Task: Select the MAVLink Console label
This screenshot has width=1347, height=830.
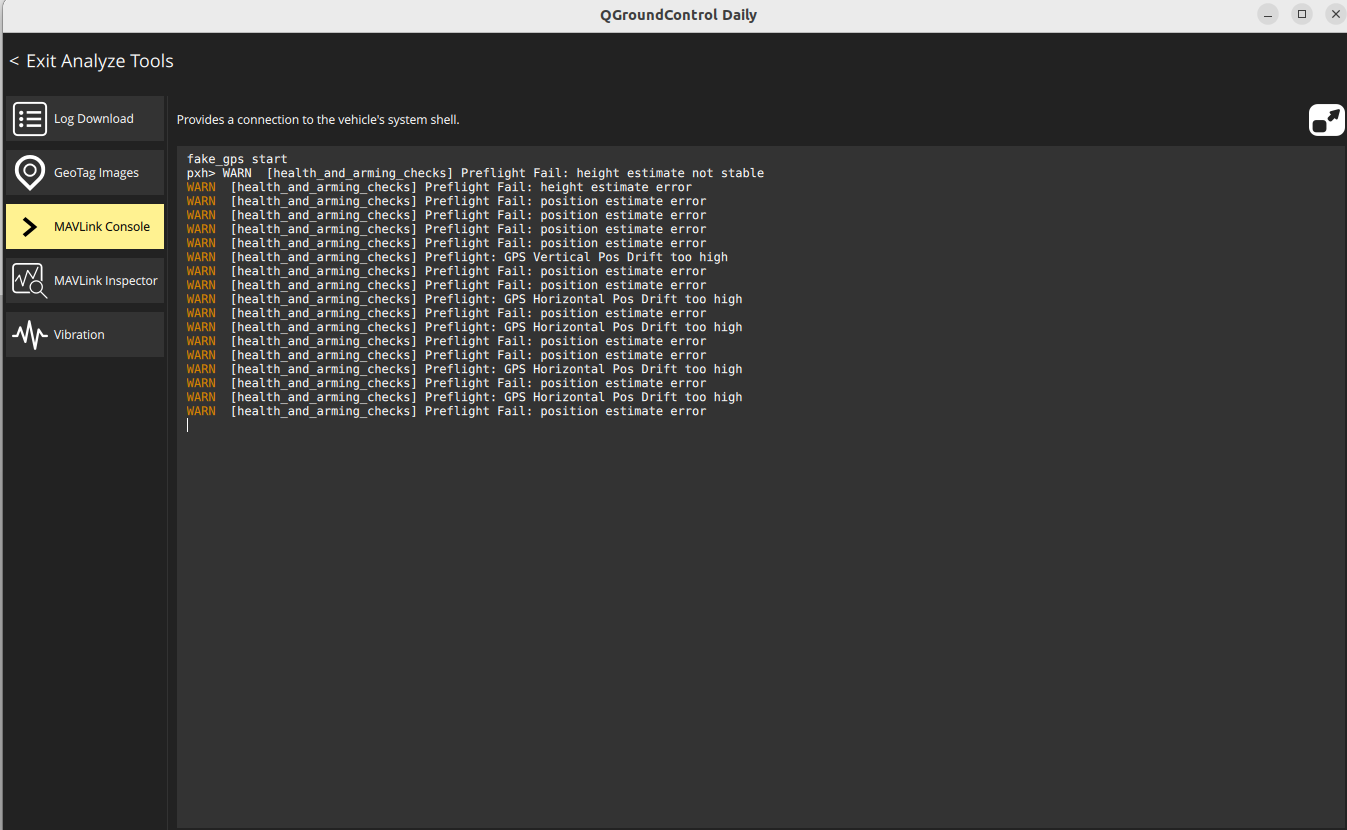Action: pyautogui.click(x=101, y=227)
